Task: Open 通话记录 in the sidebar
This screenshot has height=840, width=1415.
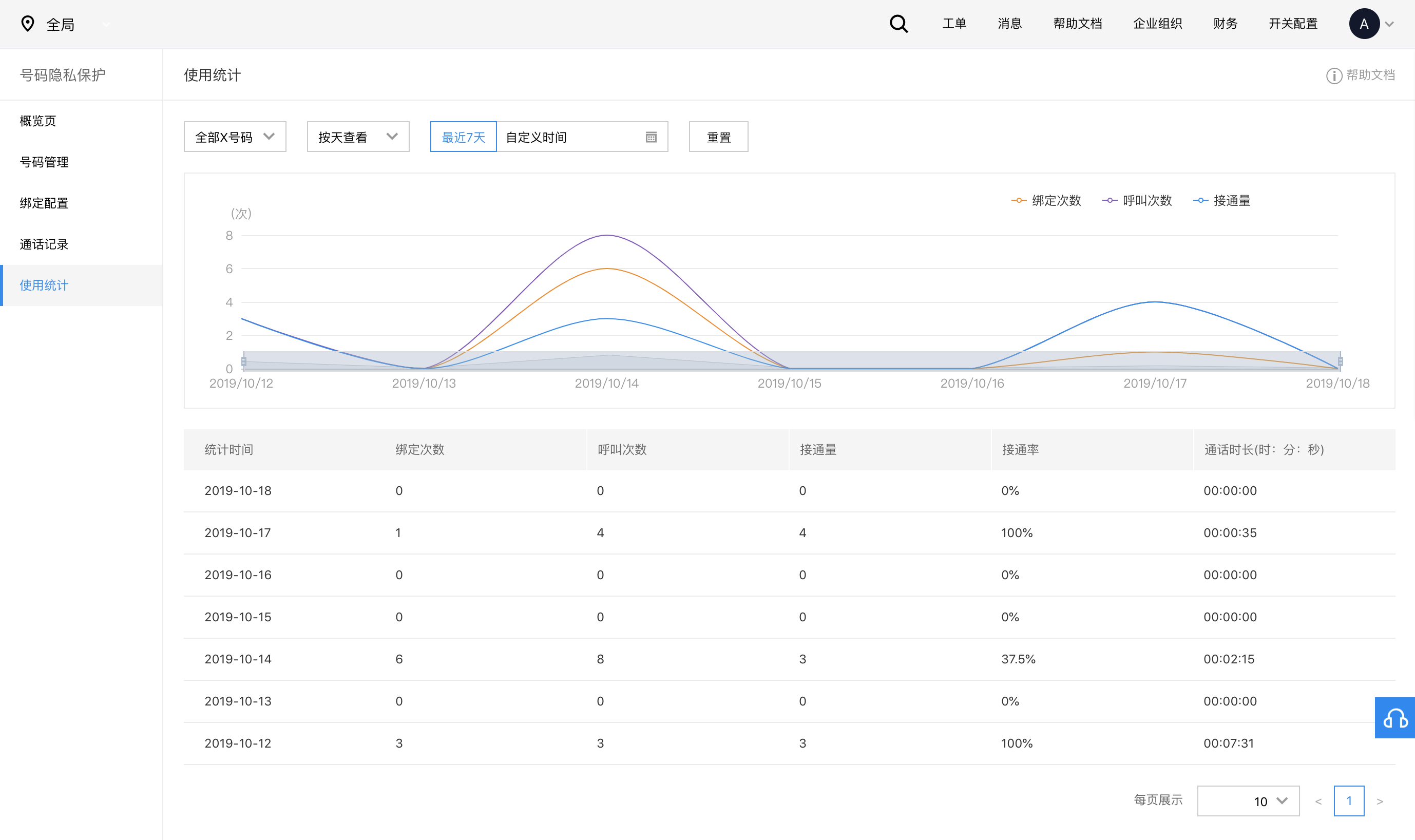Action: point(44,244)
